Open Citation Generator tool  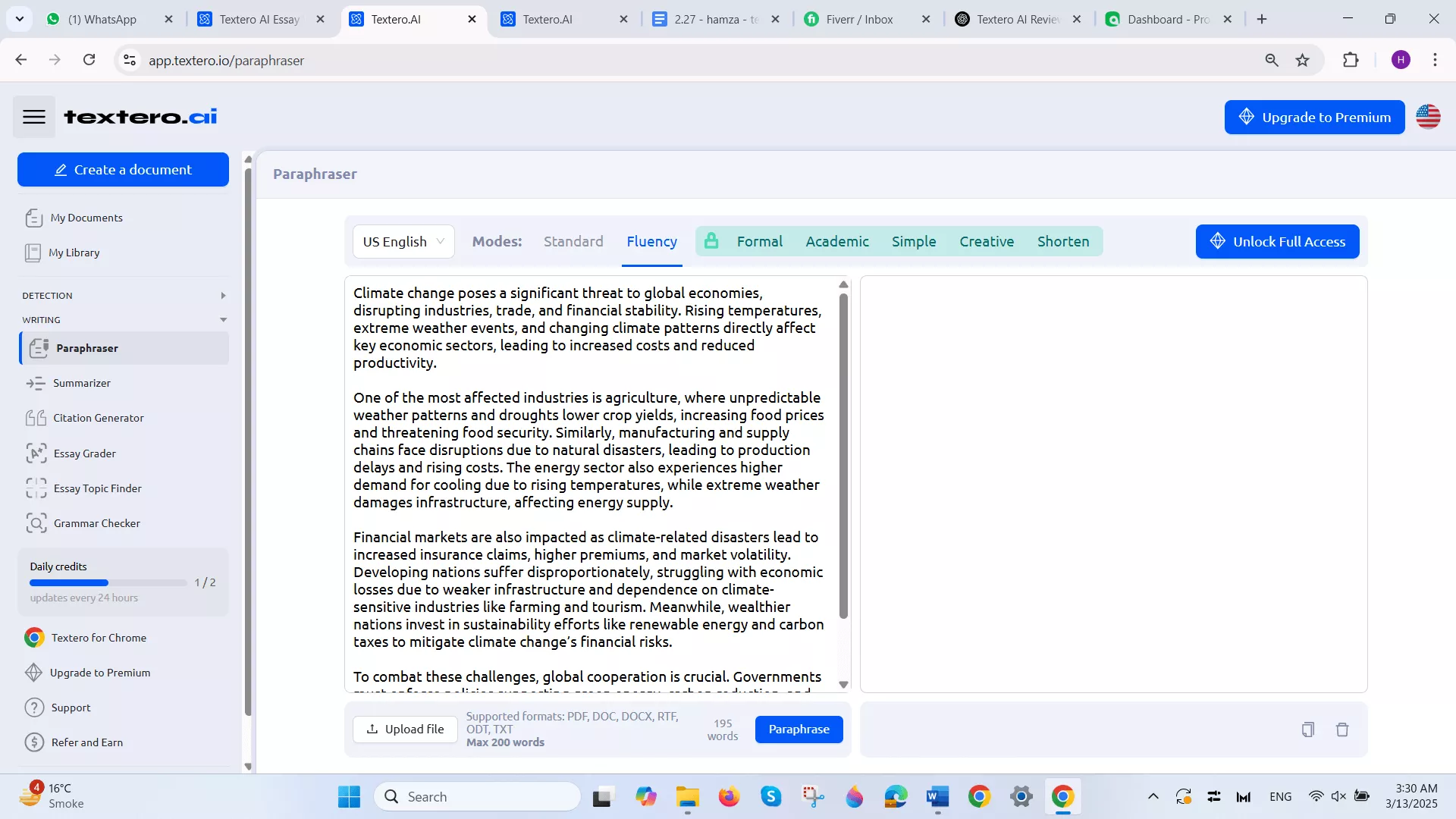98,418
